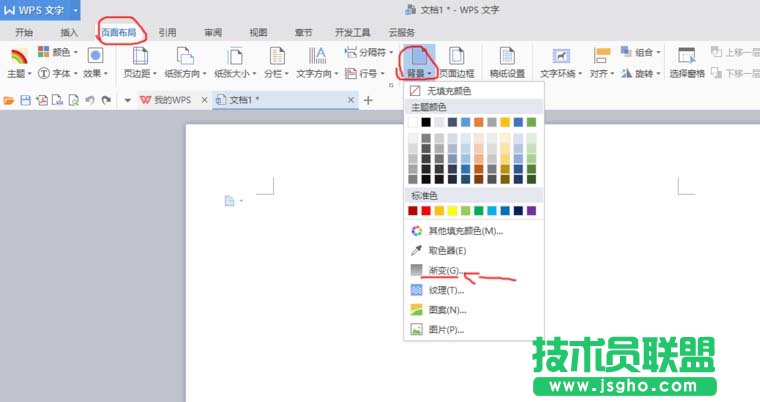Switch to the 审阅 ribbon tab
This screenshot has height=402, width=760.
click(213, 32)
